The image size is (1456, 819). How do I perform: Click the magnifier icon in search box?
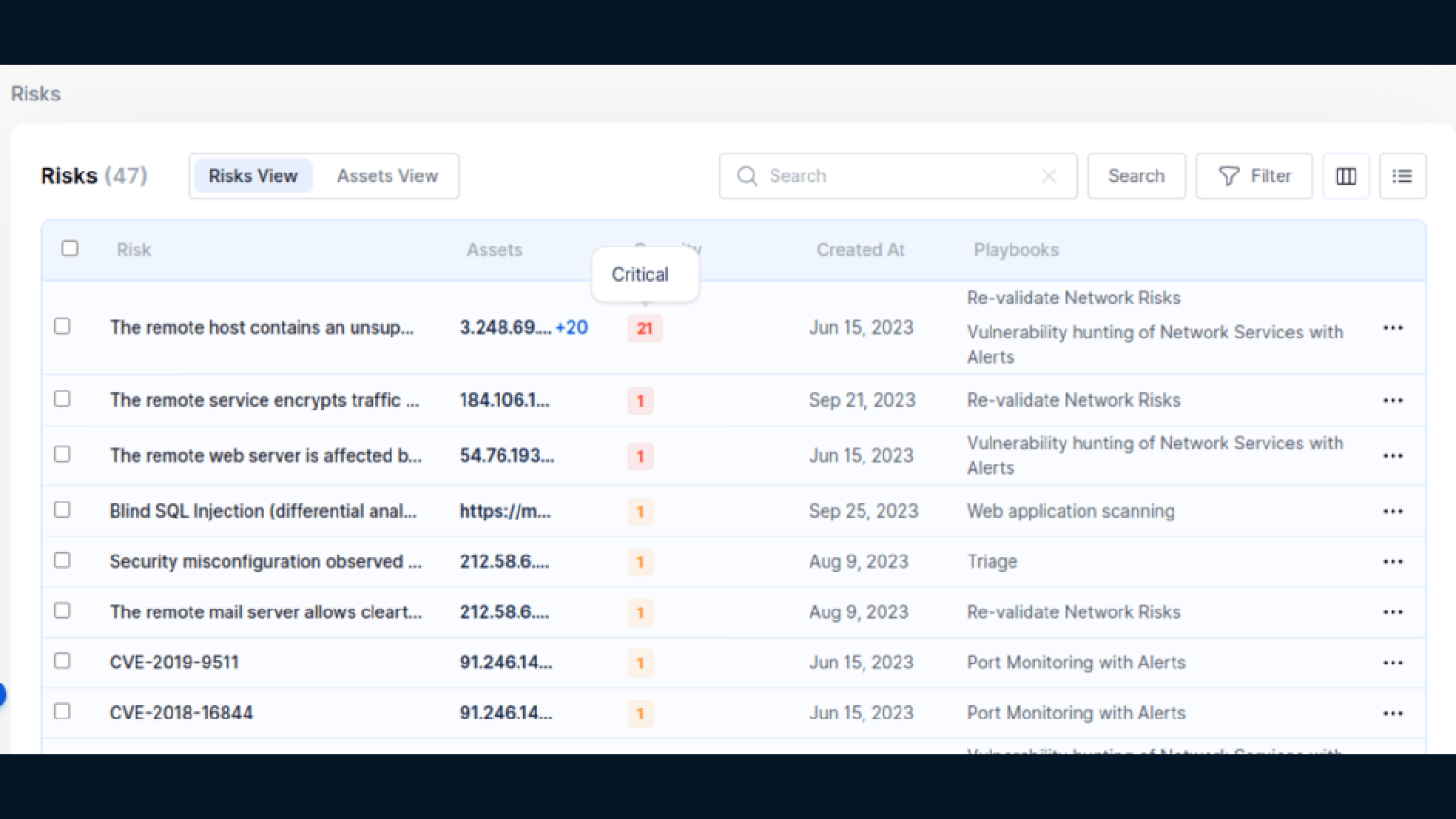tap(747, 176)
